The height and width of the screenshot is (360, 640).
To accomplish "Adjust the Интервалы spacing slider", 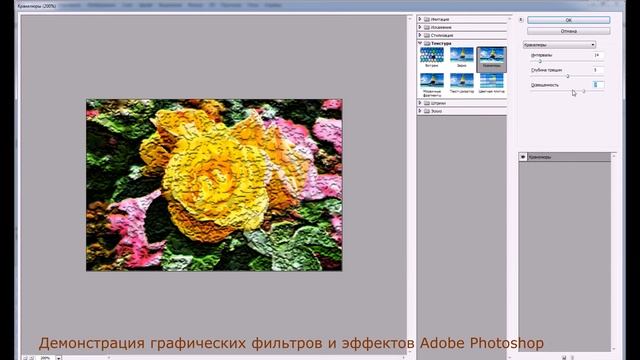I will 540,61.
